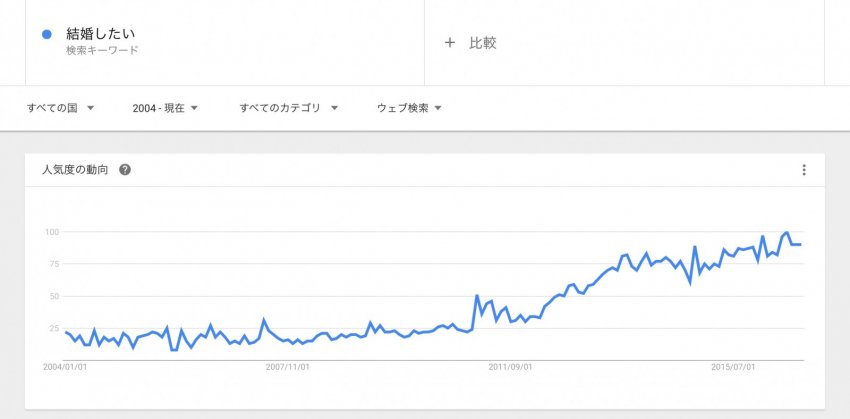Click the arrow beside ウェブ検索
The height and width of the screenshot is (419, 850).
pos(438,108)
